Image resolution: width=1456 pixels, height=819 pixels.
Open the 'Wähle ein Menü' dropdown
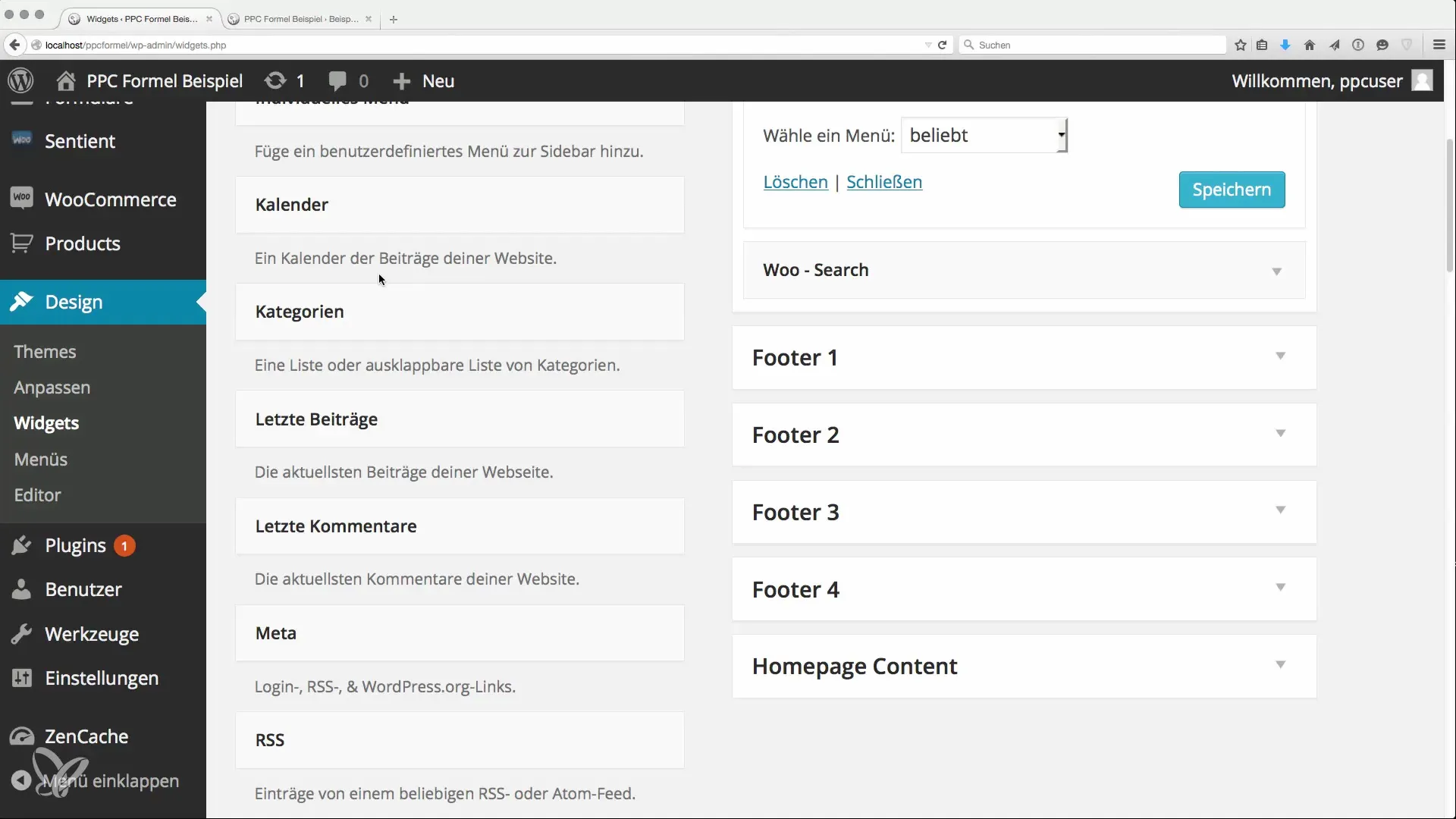984,135
